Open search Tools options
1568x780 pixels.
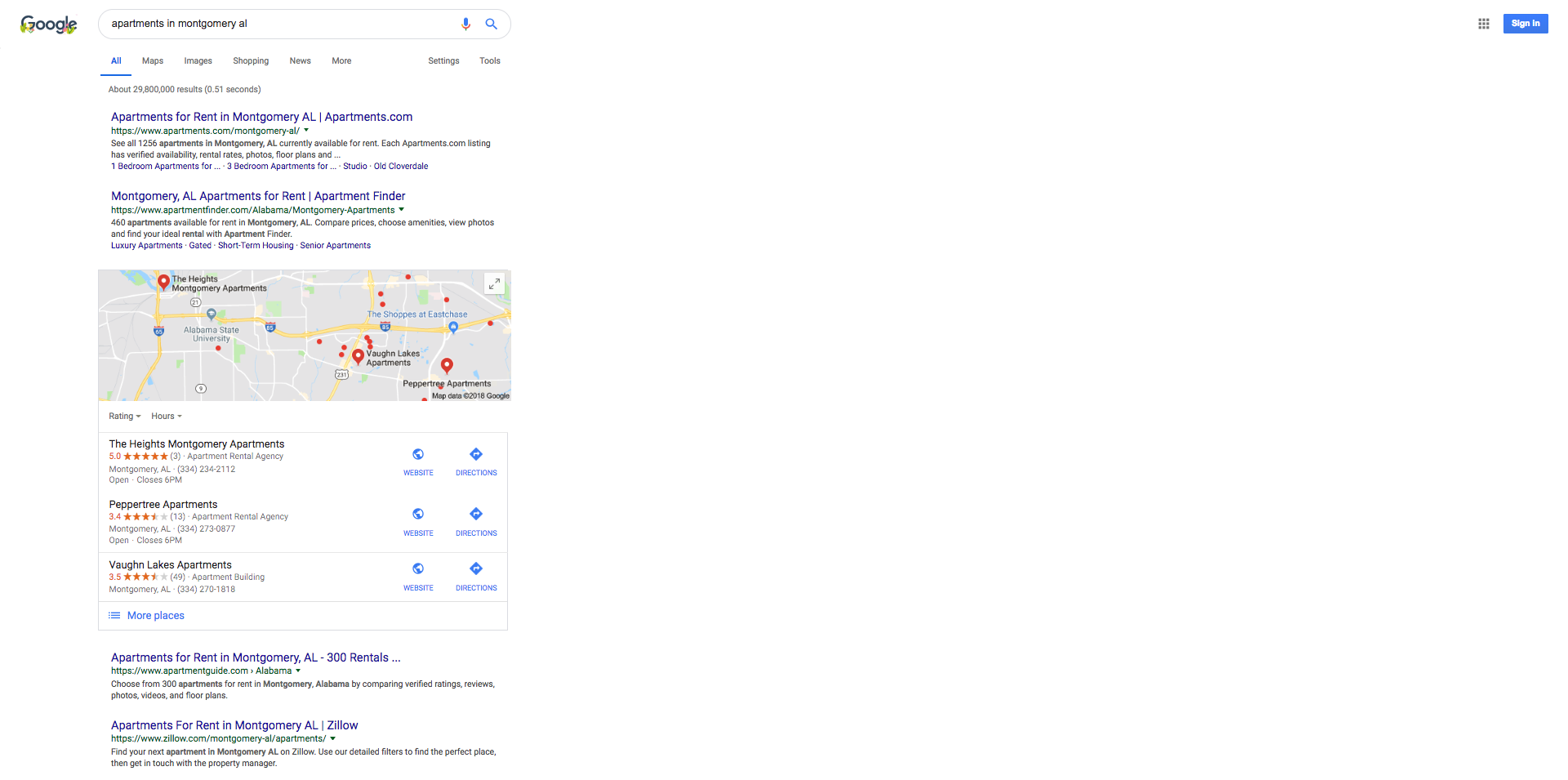coord(490,60)
